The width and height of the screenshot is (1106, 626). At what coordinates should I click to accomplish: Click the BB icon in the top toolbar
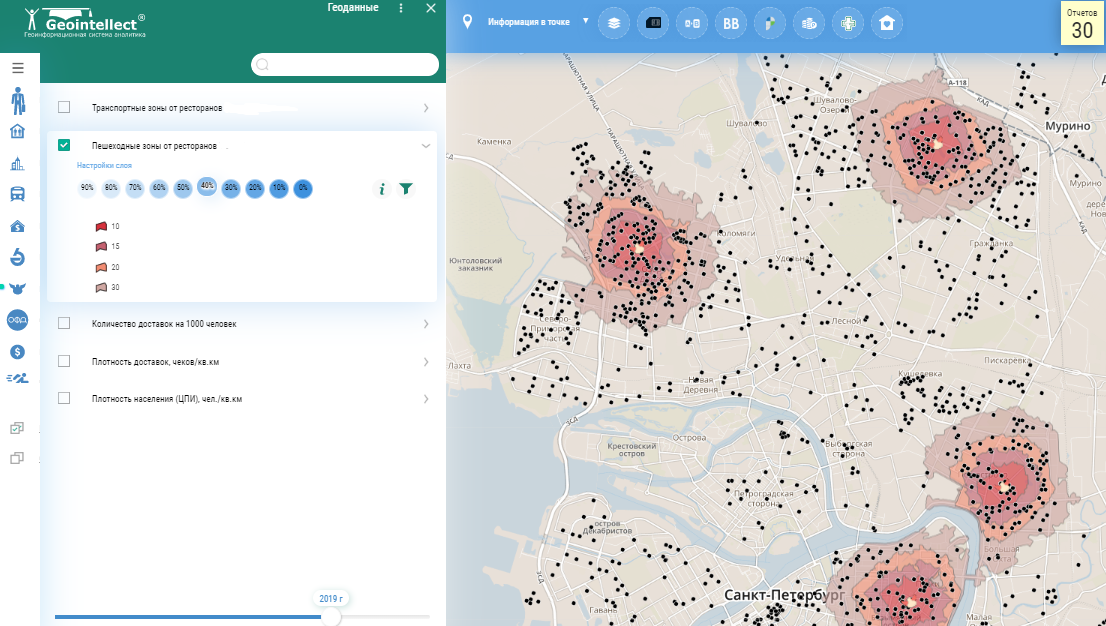tap(731, 22)
